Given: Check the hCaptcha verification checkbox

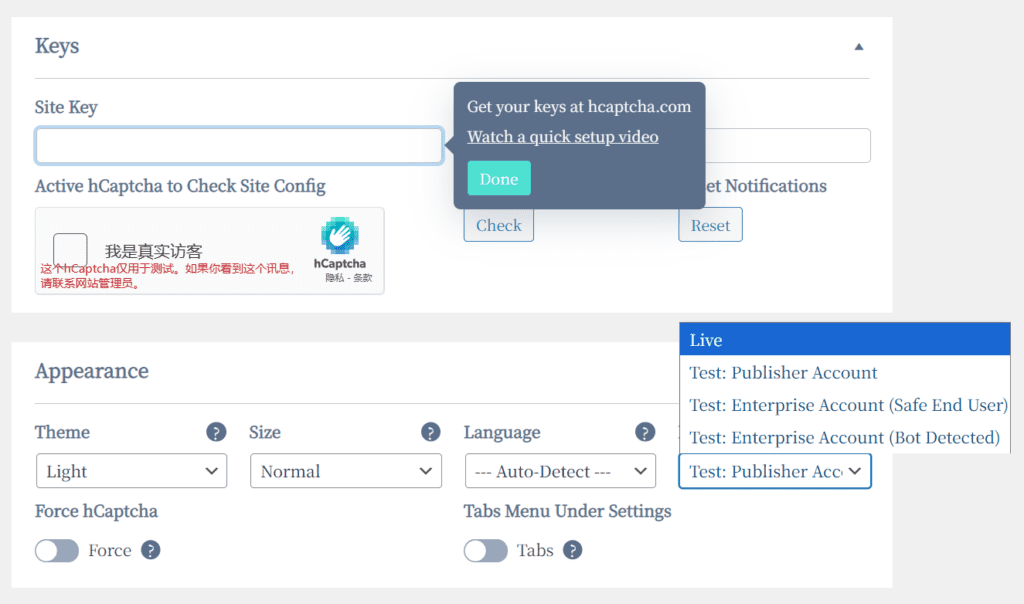Looking at the screenshot, I should tap(70, 250).
